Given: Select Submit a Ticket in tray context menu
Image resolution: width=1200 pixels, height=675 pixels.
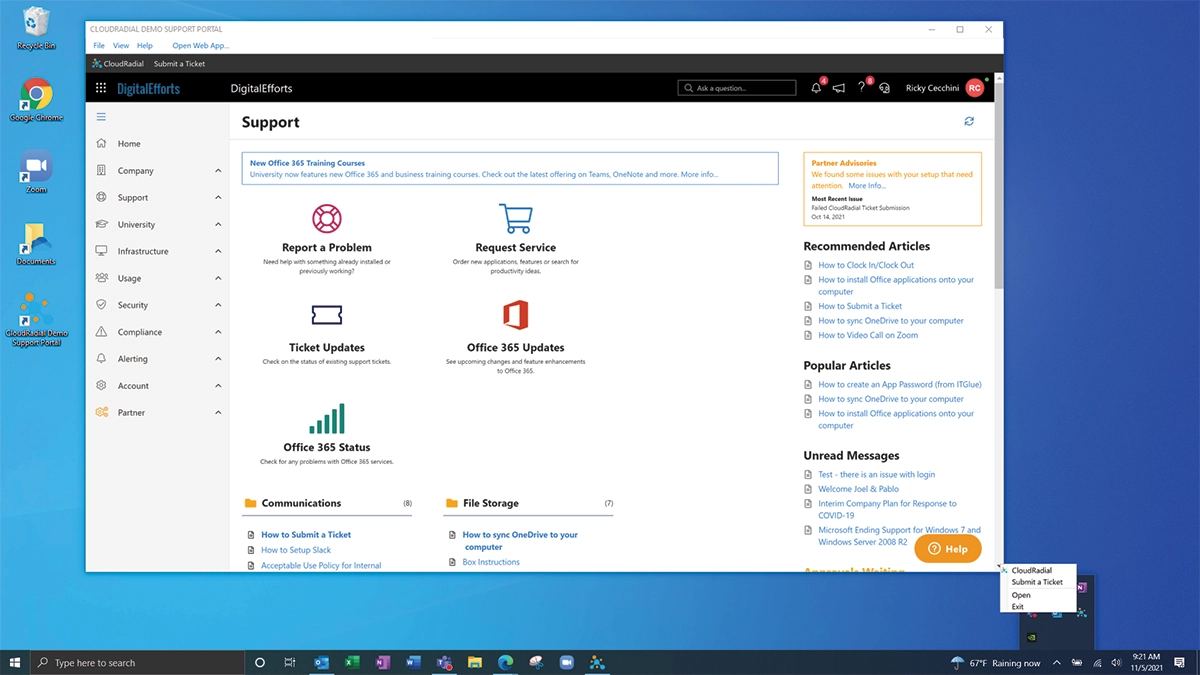Looking at the screenshot, I should coord(1037,582).
